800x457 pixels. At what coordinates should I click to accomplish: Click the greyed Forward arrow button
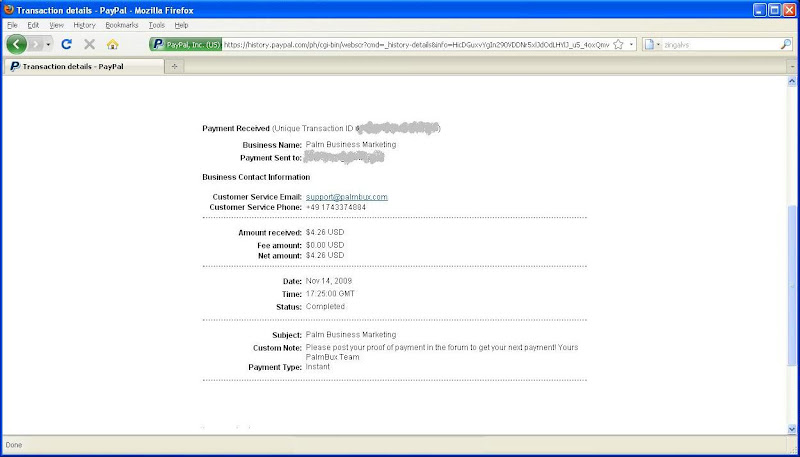pyautogui.click(x=35, y=44)
